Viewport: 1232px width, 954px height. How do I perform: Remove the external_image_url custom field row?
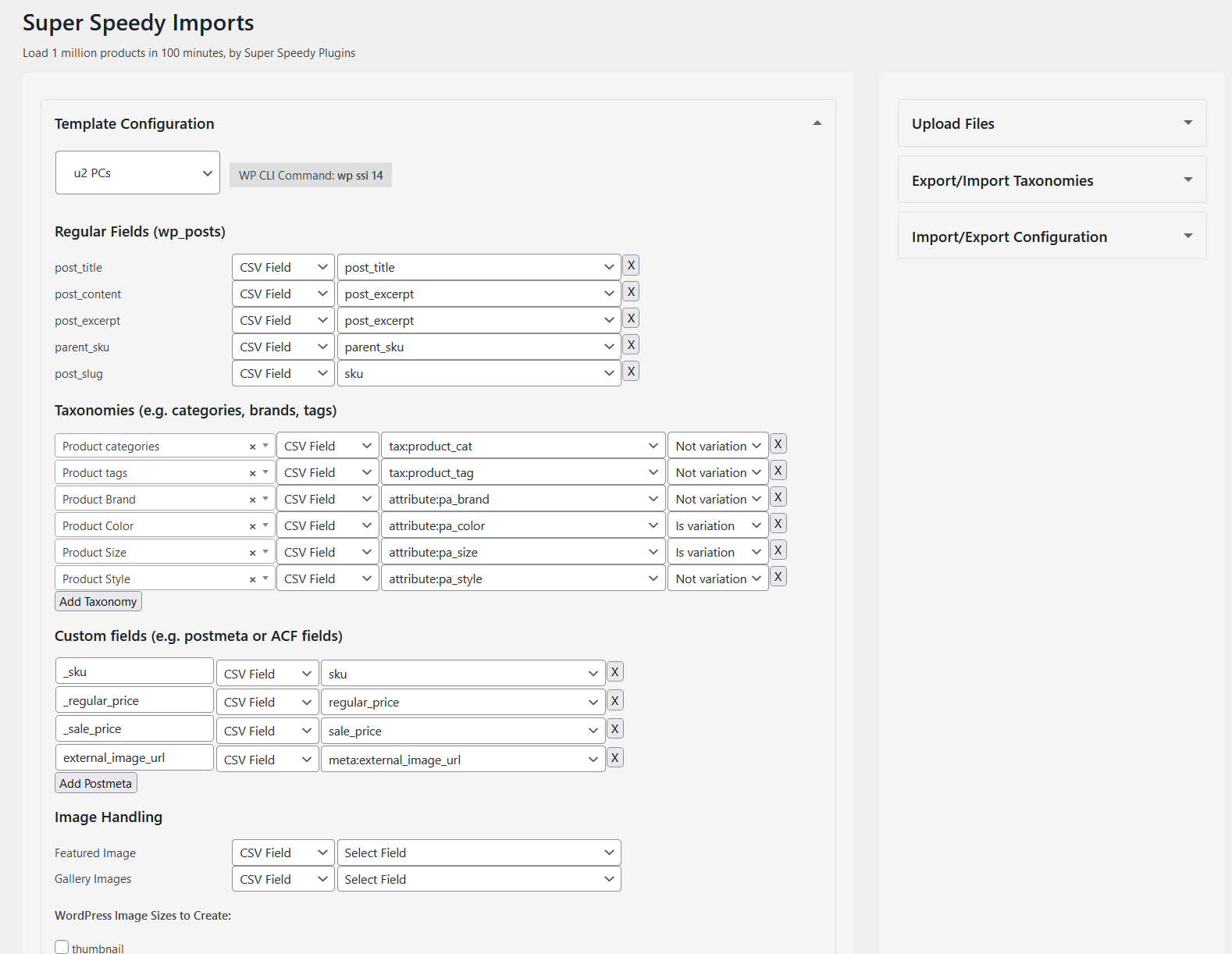pyautogui.click(x=614, y=758)
